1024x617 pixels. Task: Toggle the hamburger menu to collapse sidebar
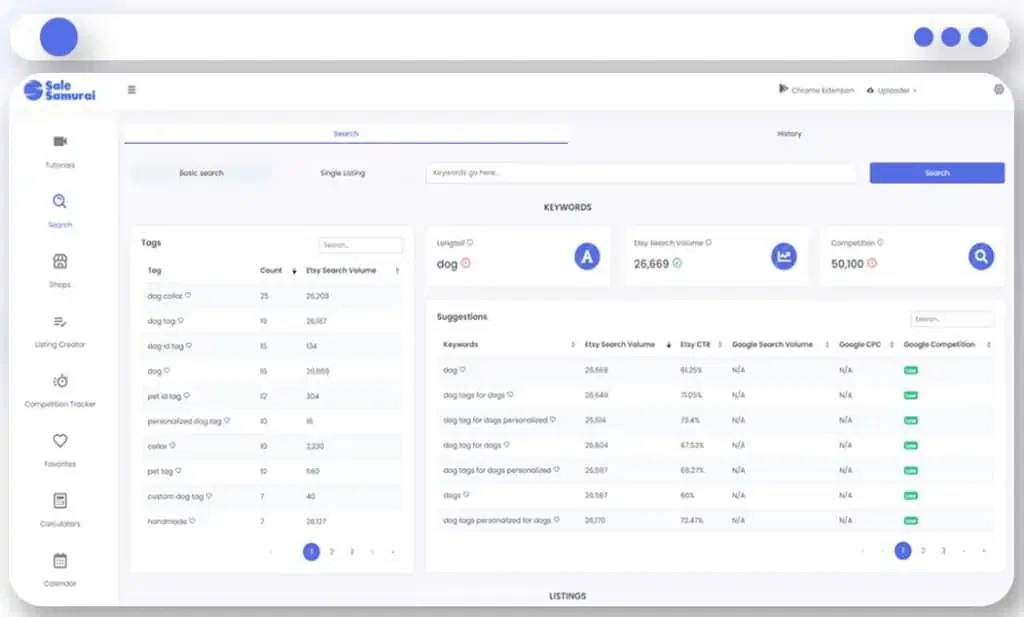point(132,90)
